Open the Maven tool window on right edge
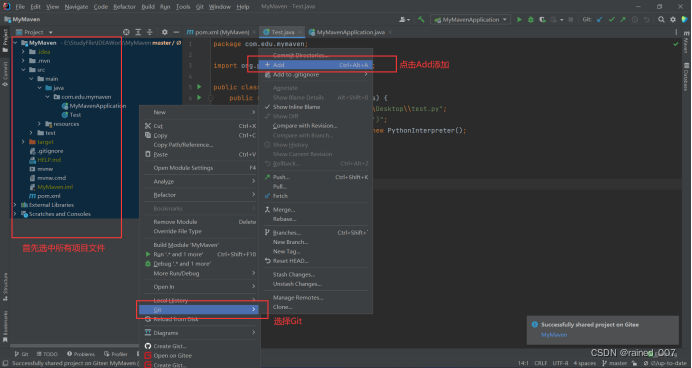 (x=686, y=43)
